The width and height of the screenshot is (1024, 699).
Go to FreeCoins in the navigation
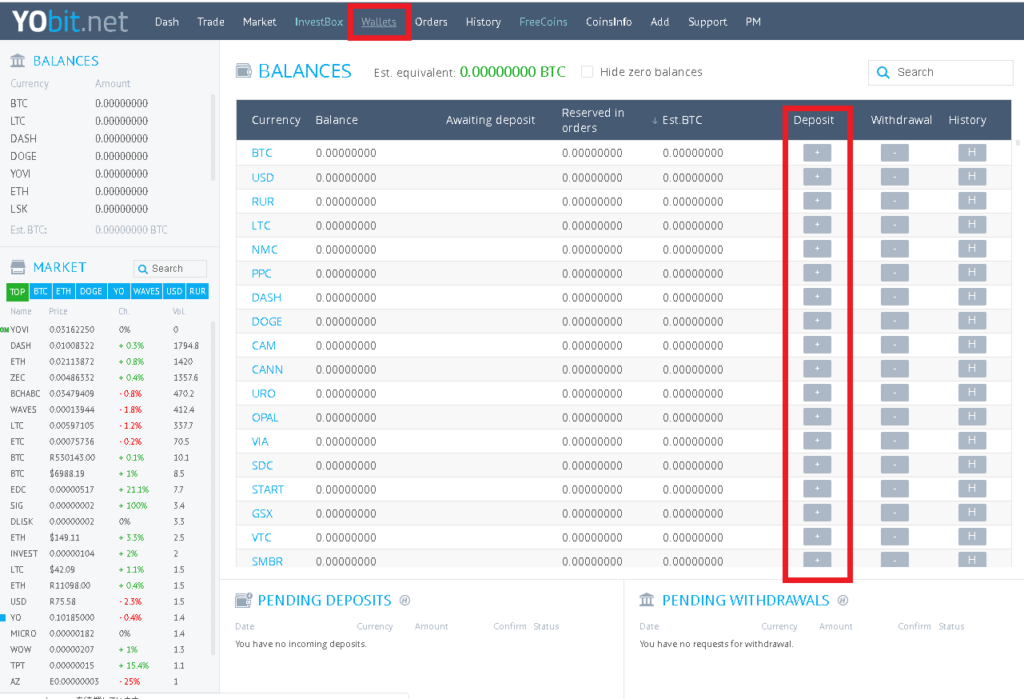[543, 22]
